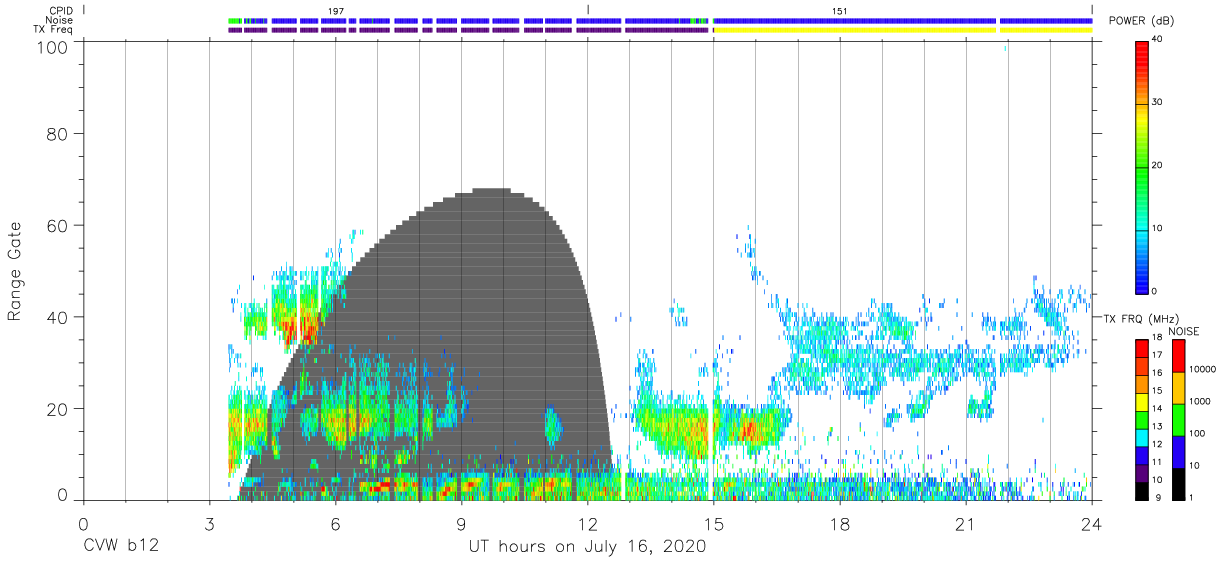Click the CPID label at top left
This screenshot has width=1228, height=567.
pos(60,10)
